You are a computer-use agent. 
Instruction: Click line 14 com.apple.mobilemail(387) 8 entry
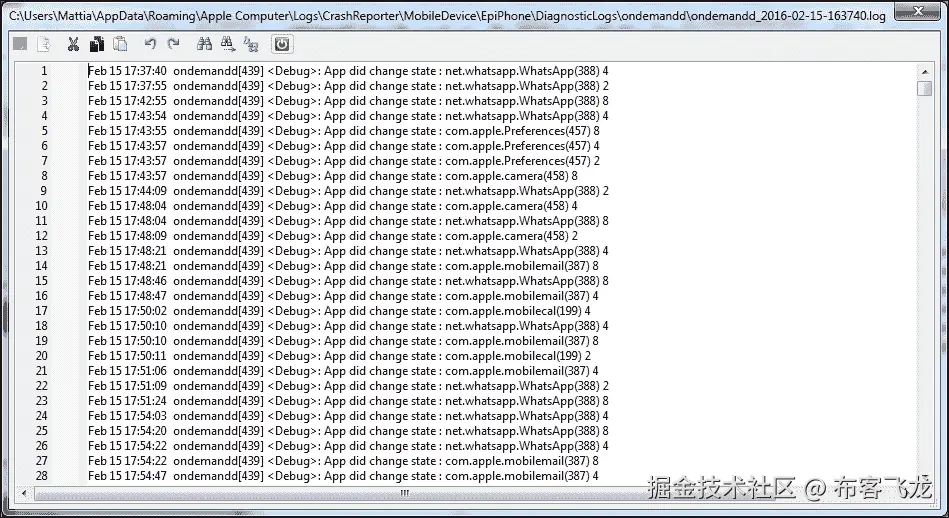point(343,266)
